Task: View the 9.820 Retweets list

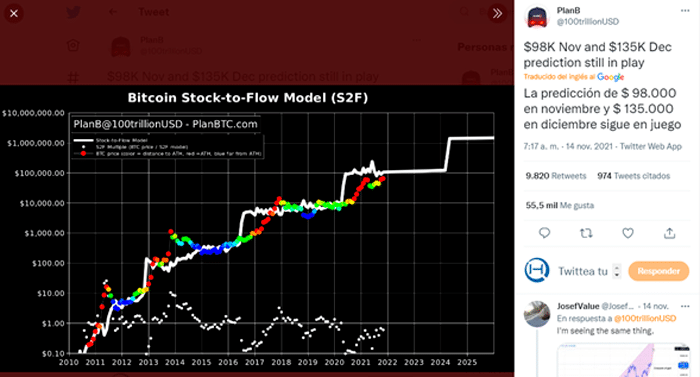Action: 556,176
